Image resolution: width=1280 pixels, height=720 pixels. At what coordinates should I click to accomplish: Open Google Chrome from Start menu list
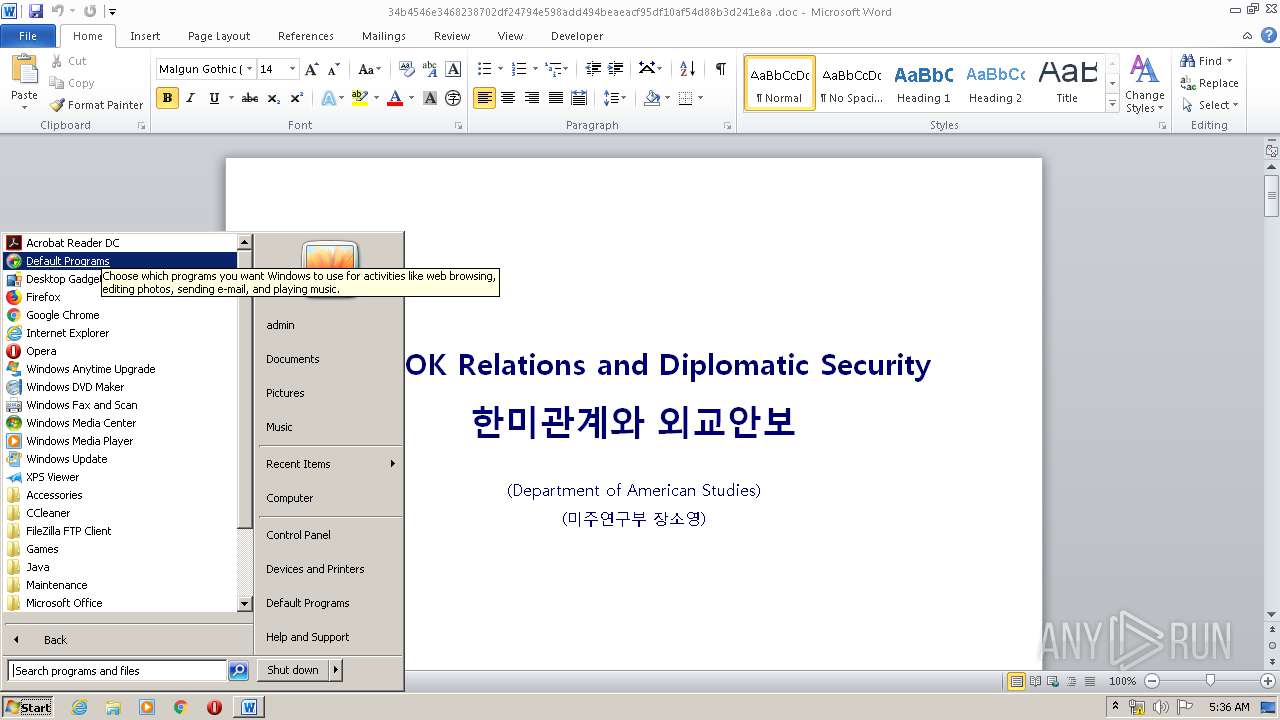(x=62, y=315)
